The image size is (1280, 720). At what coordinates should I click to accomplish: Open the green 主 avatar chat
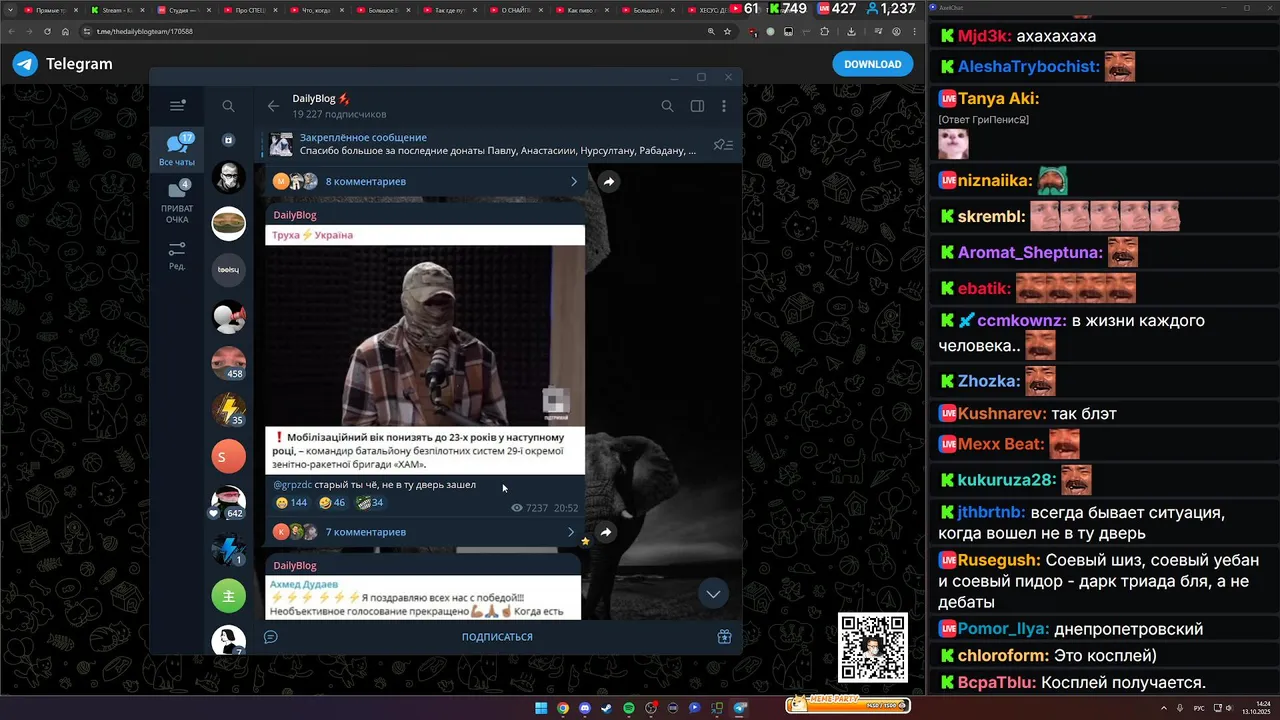tap(229, 595)
